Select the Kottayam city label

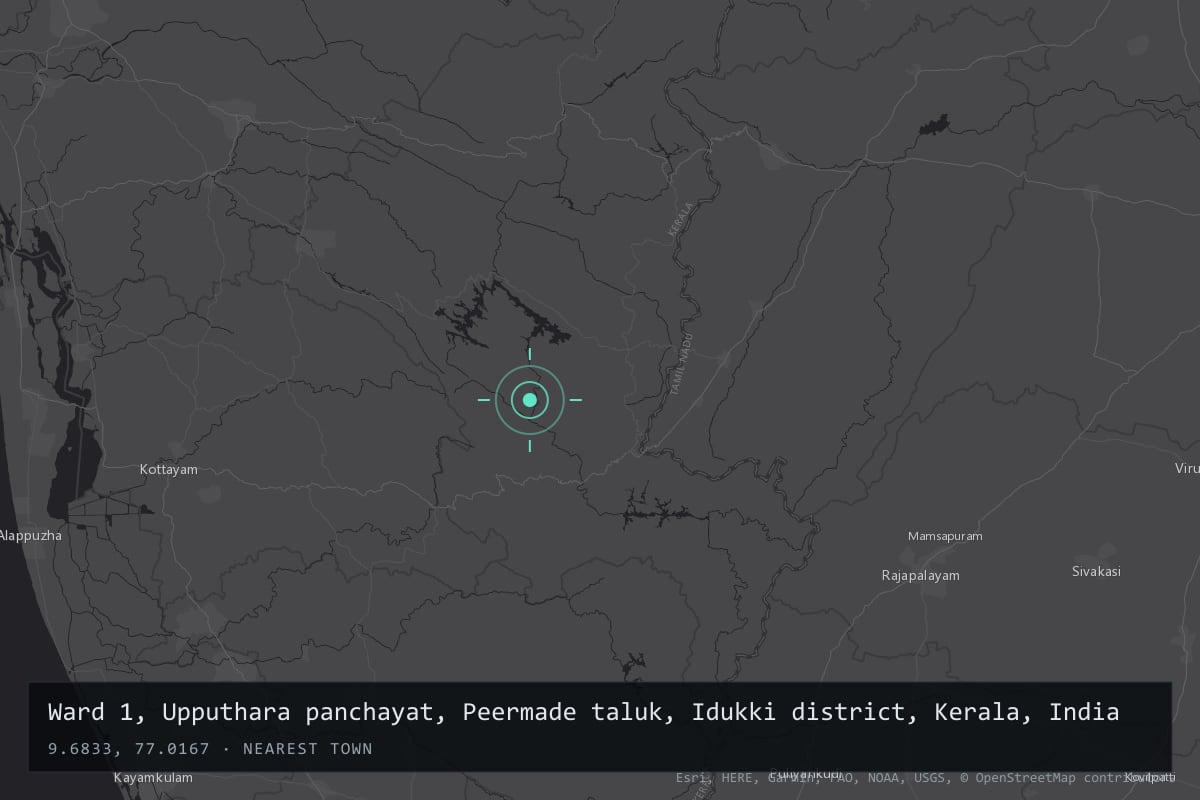(168, 469)
